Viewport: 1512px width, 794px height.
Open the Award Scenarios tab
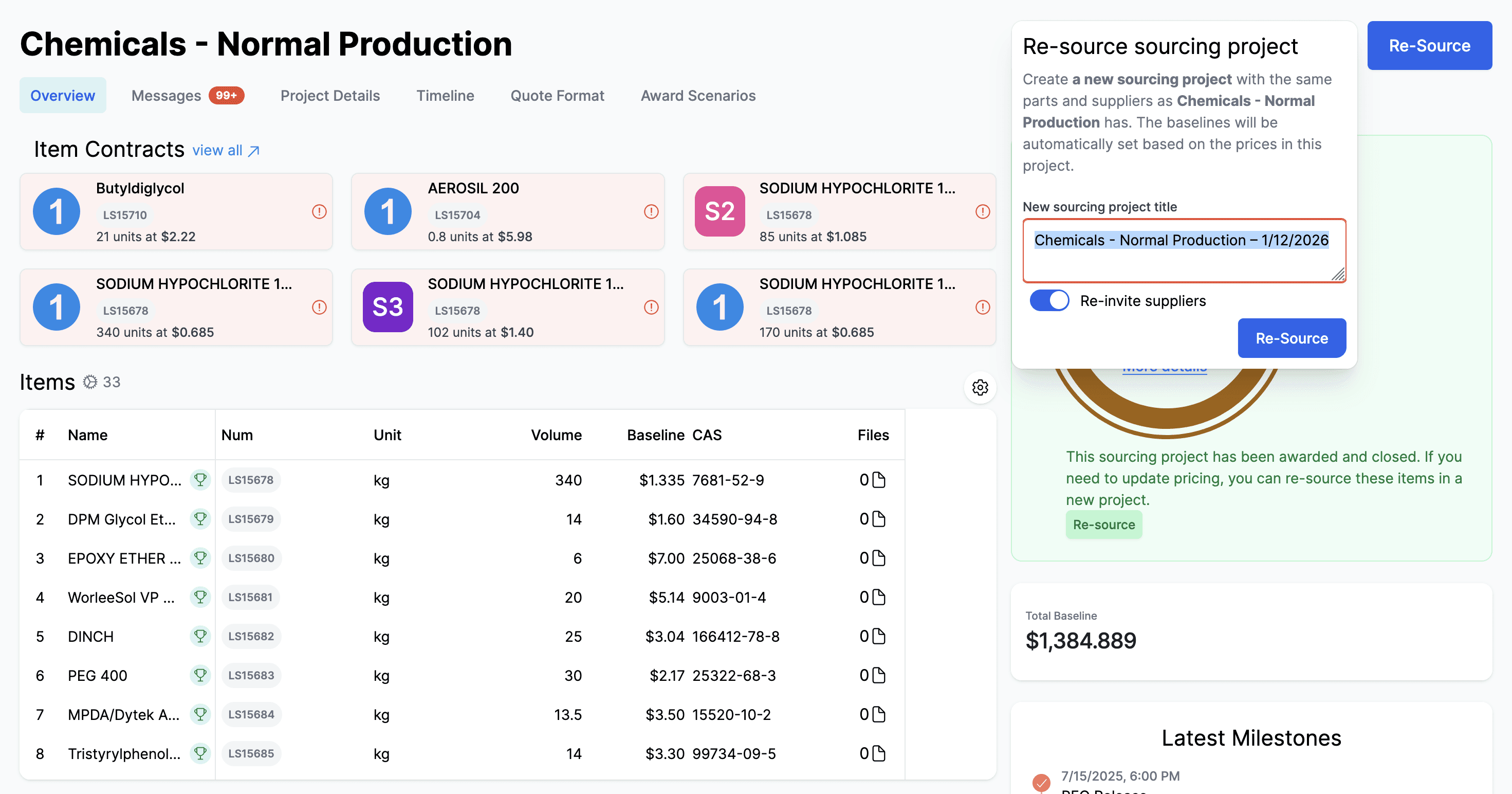point(698,96)
